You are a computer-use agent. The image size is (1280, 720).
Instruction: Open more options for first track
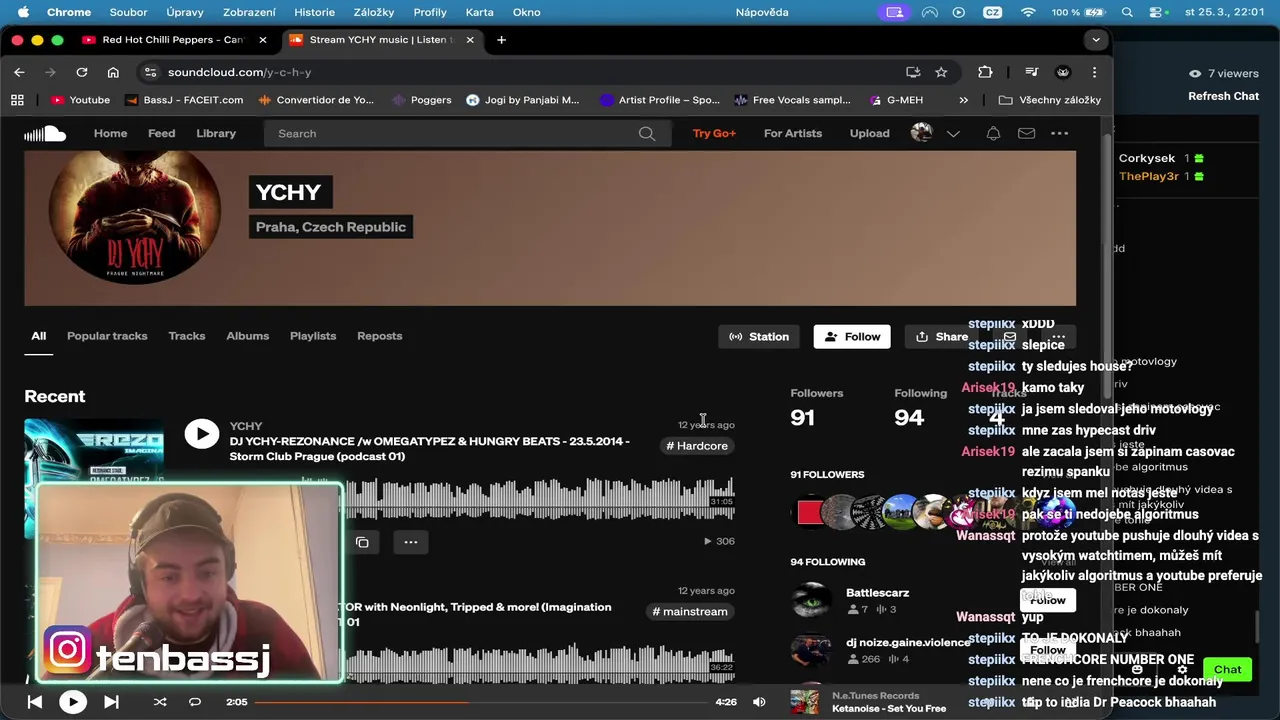tap(411, 542)
